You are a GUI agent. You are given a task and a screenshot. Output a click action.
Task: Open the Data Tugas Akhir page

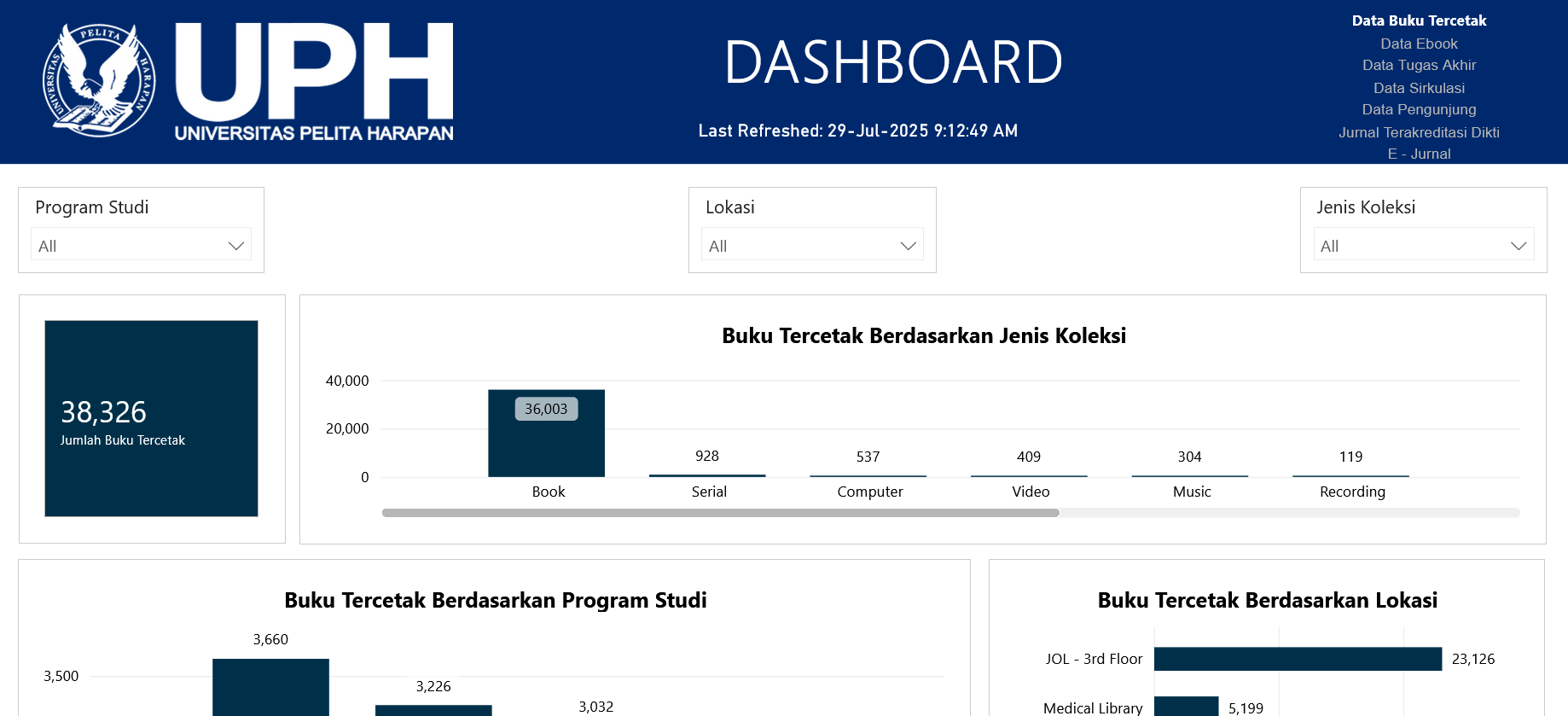tap(1419, 65)
